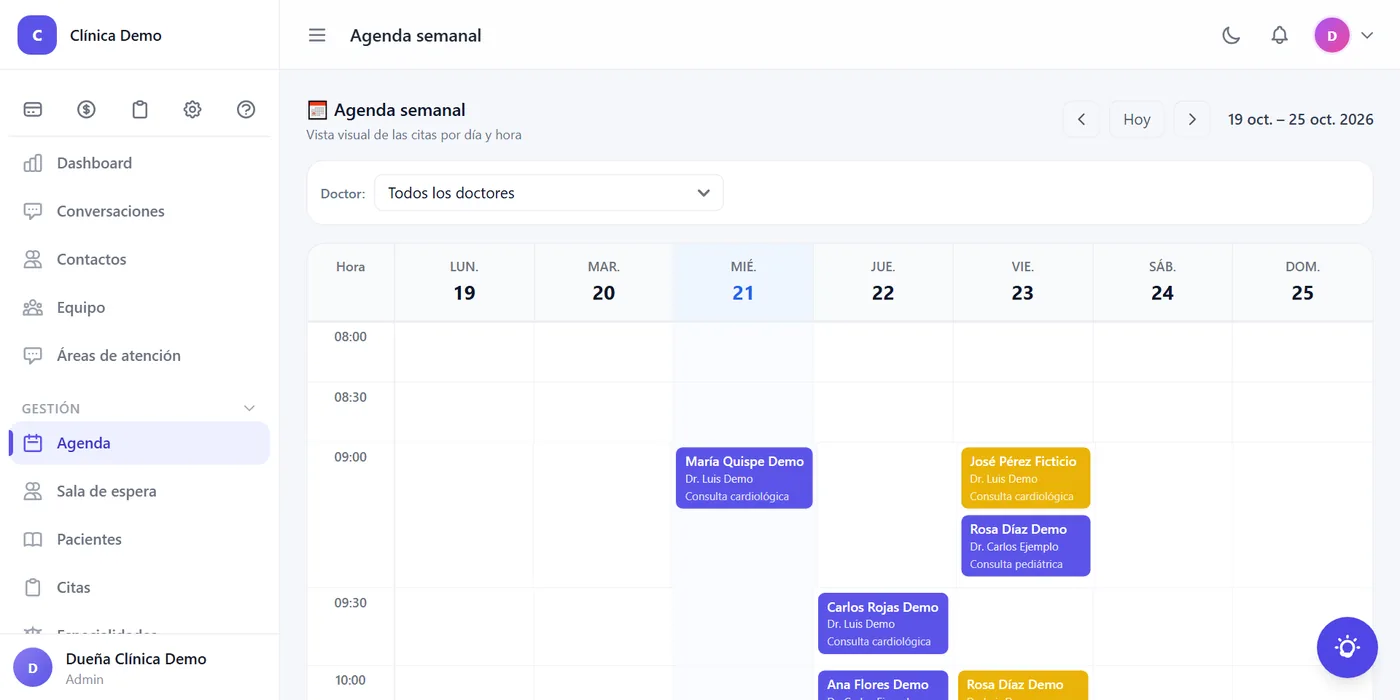The height and width of the screenshot is (700, 1400).
Task: Open the clipboard icon in sidebar toolbar
Action: pyautogui.click(x=140, y=110)
